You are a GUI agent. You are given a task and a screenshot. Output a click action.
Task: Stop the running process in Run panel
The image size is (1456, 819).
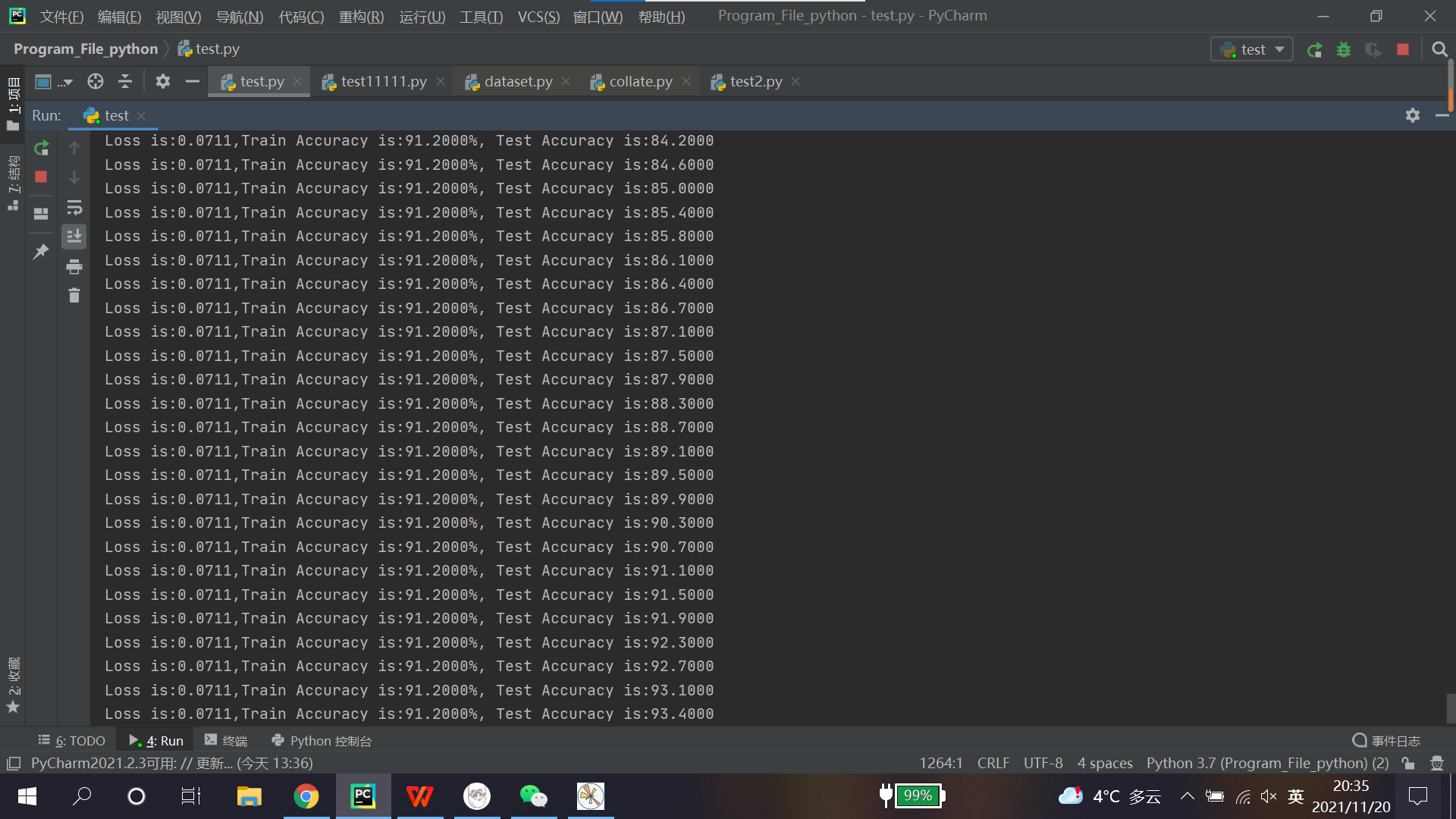[42, 177]
